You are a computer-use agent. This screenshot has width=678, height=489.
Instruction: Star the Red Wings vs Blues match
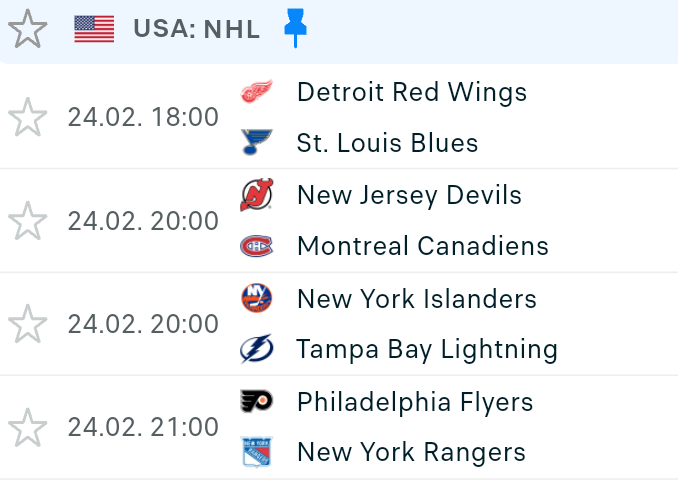tap(28, 118)
